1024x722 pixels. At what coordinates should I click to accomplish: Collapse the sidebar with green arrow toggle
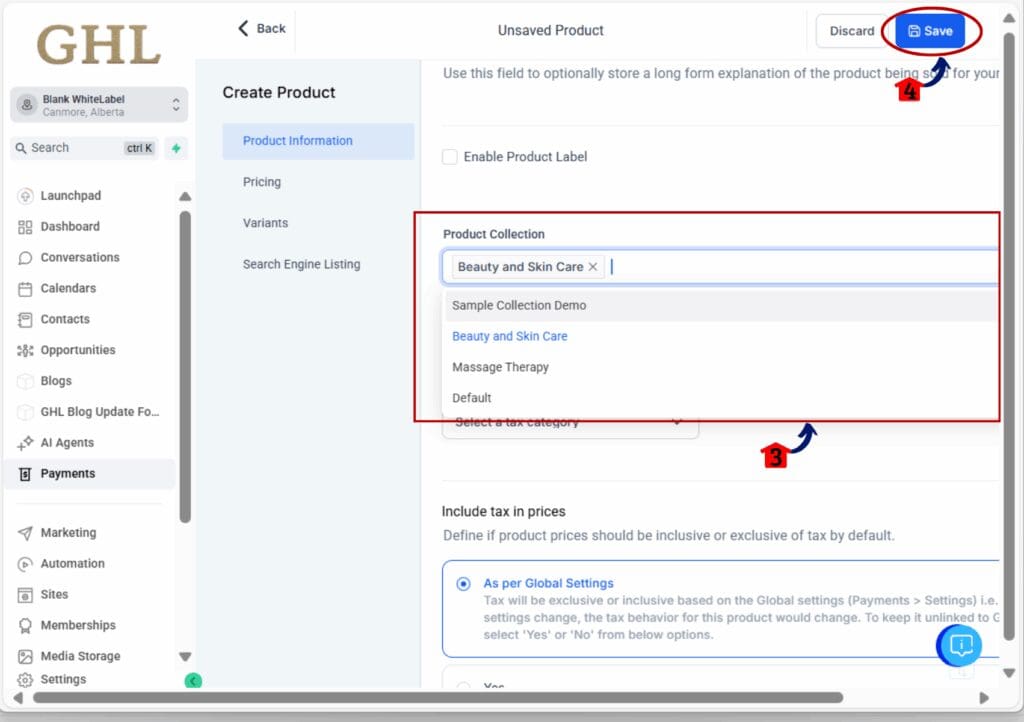193,681
